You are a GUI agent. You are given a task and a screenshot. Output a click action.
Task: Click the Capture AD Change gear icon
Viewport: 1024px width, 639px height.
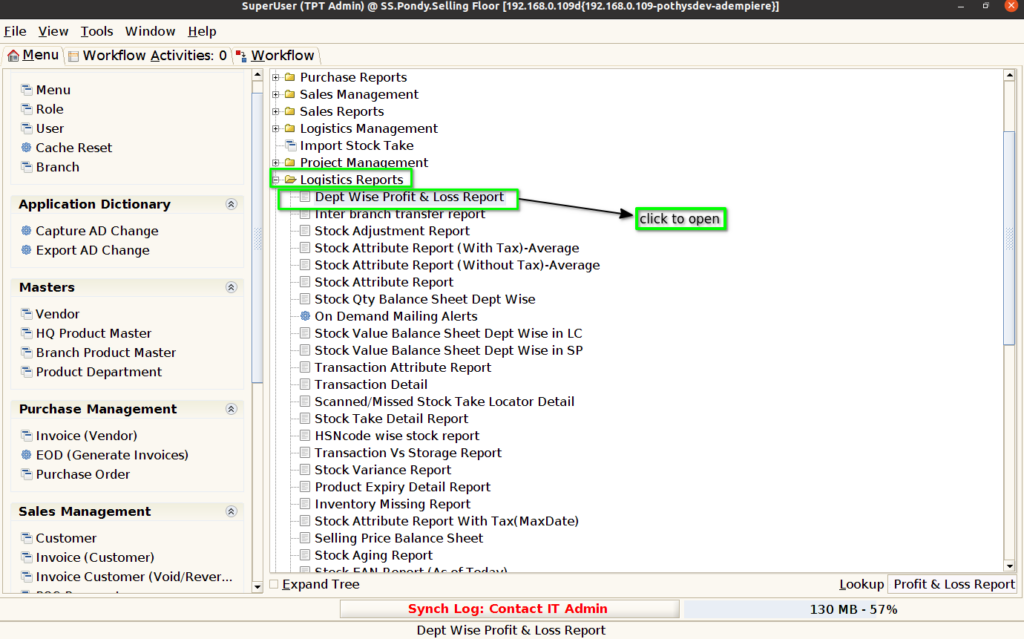(26, 230)
